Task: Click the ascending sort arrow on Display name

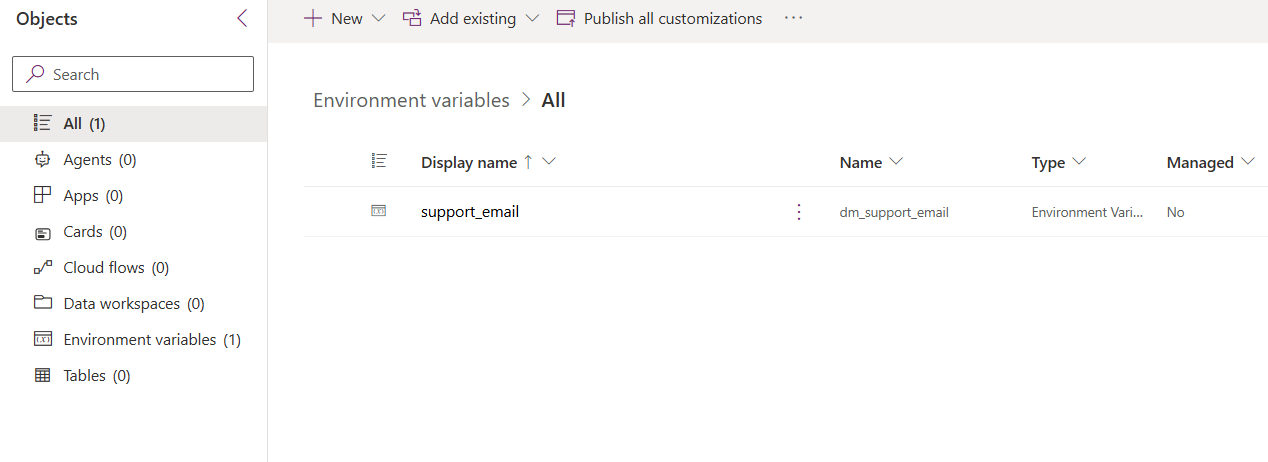Action: coord(528,162)
